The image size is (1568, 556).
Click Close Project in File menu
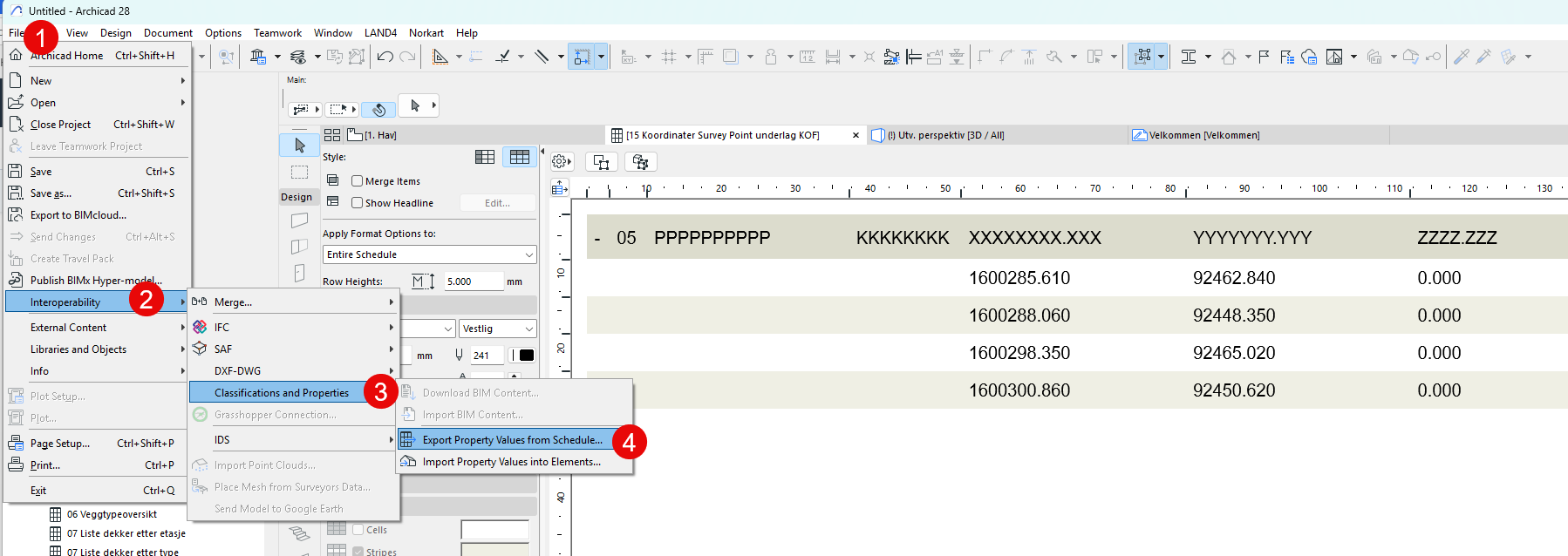[x=97, y=125]
